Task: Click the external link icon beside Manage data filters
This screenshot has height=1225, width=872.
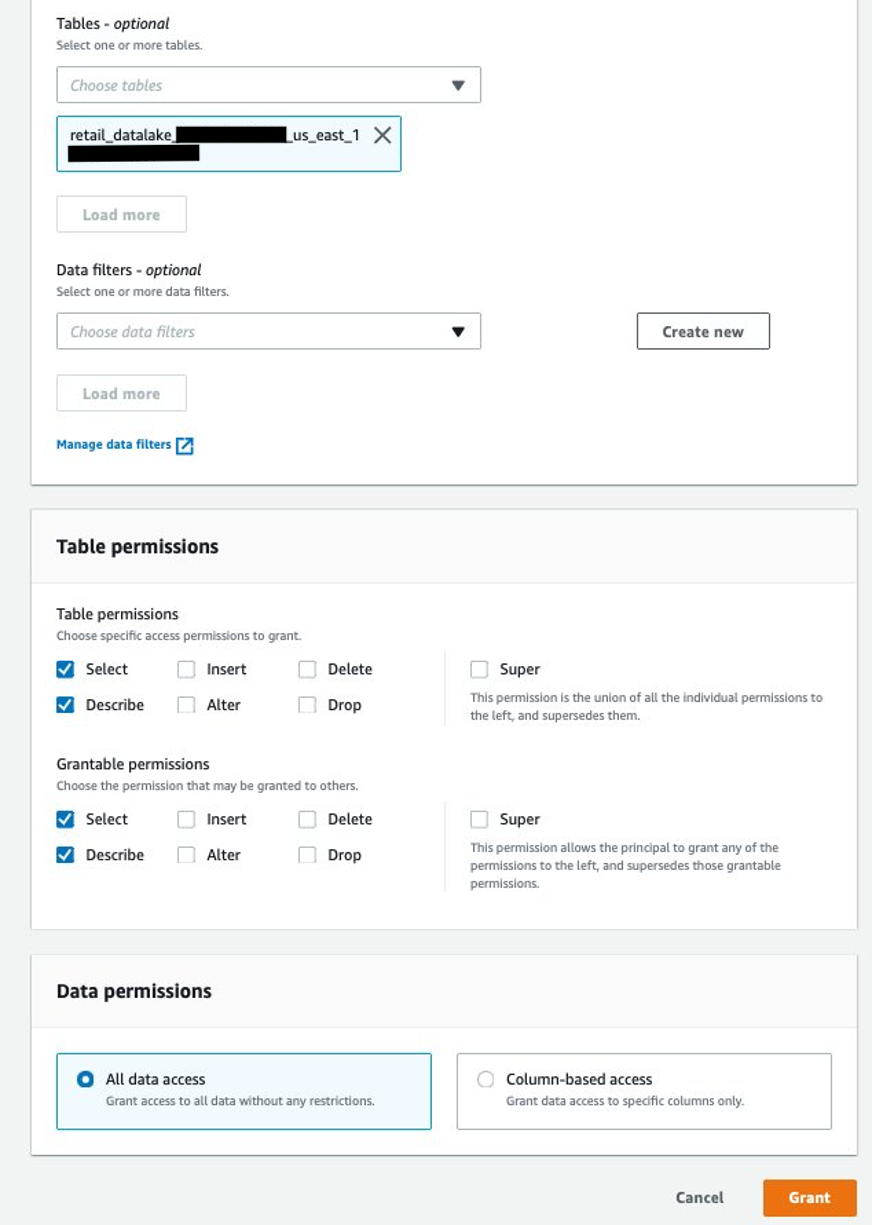Action: point(184,446)
